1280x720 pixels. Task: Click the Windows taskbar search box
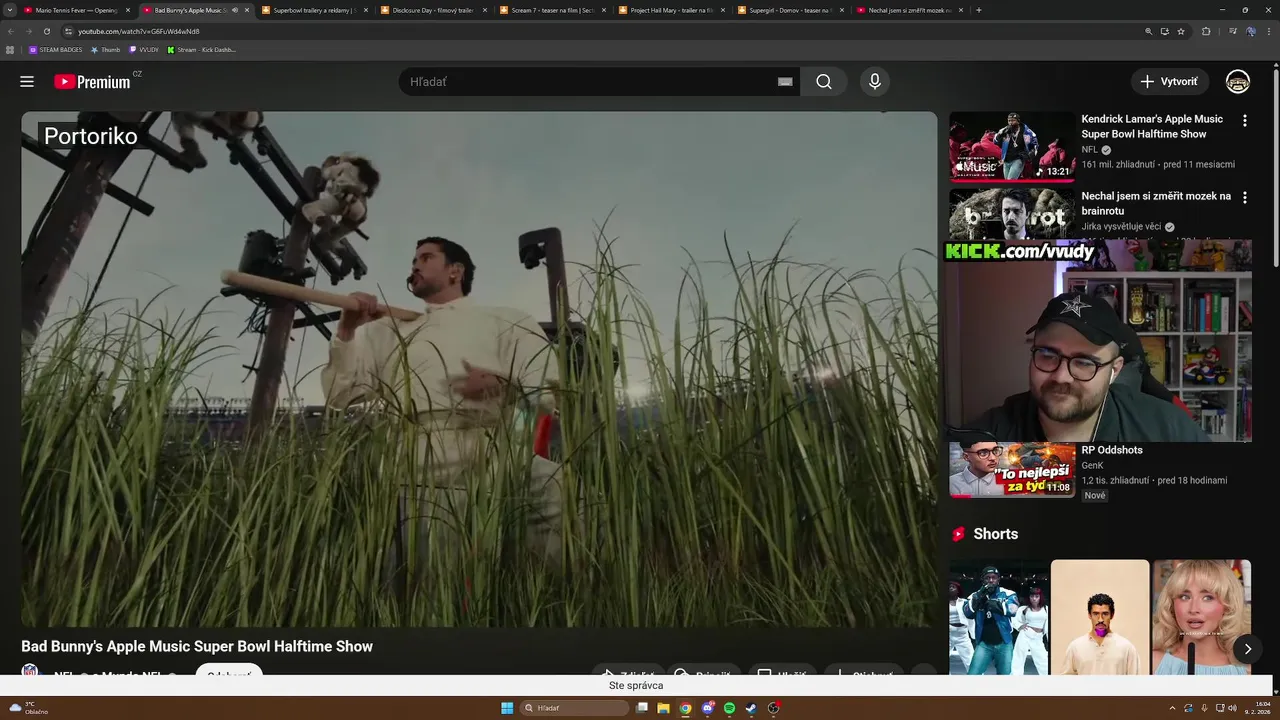point(575,708)
